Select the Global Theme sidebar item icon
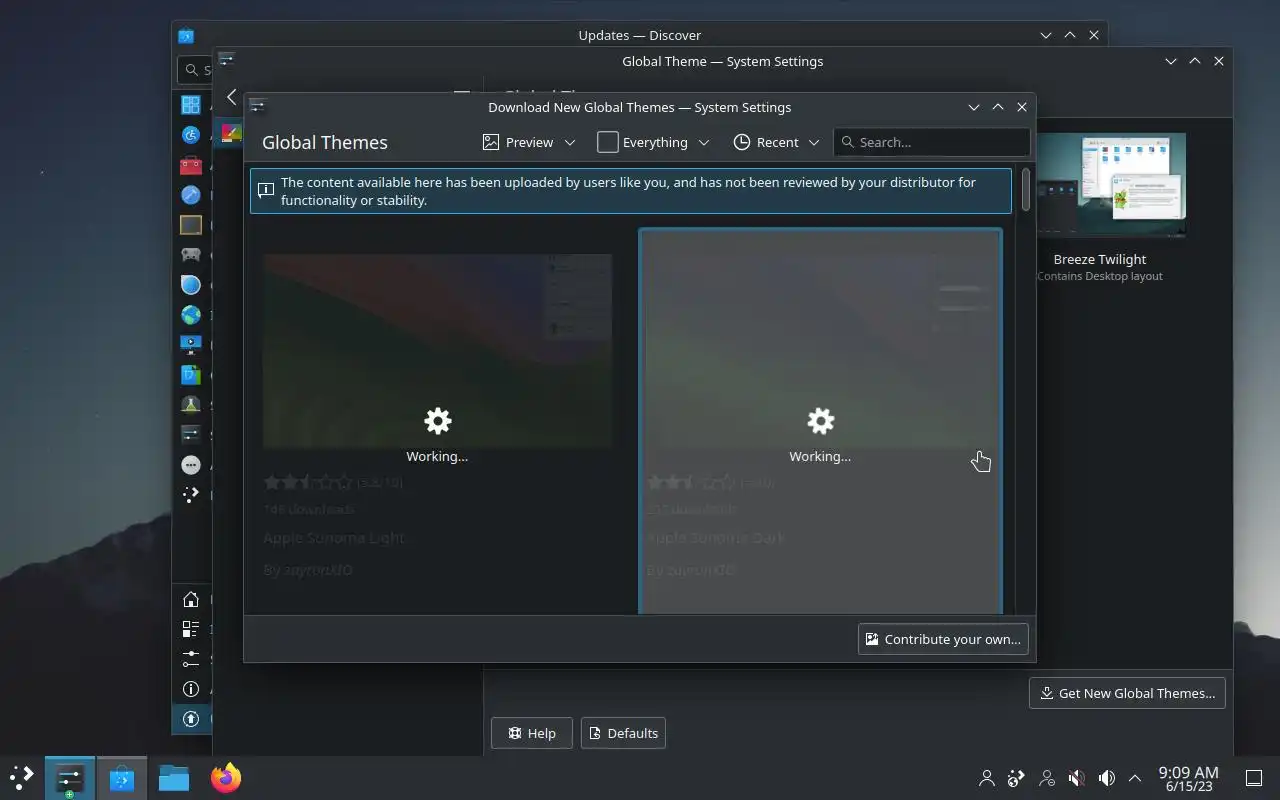 coord(232,133)
